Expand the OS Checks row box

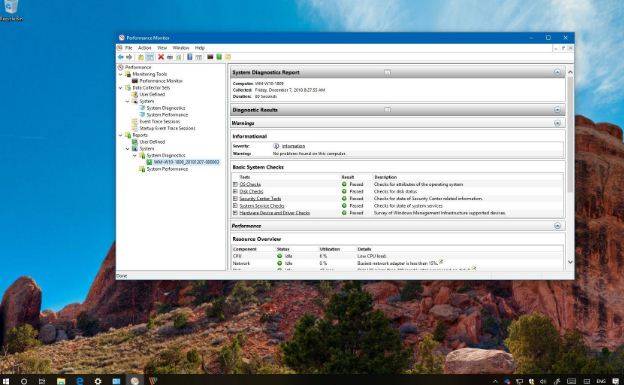235,184
